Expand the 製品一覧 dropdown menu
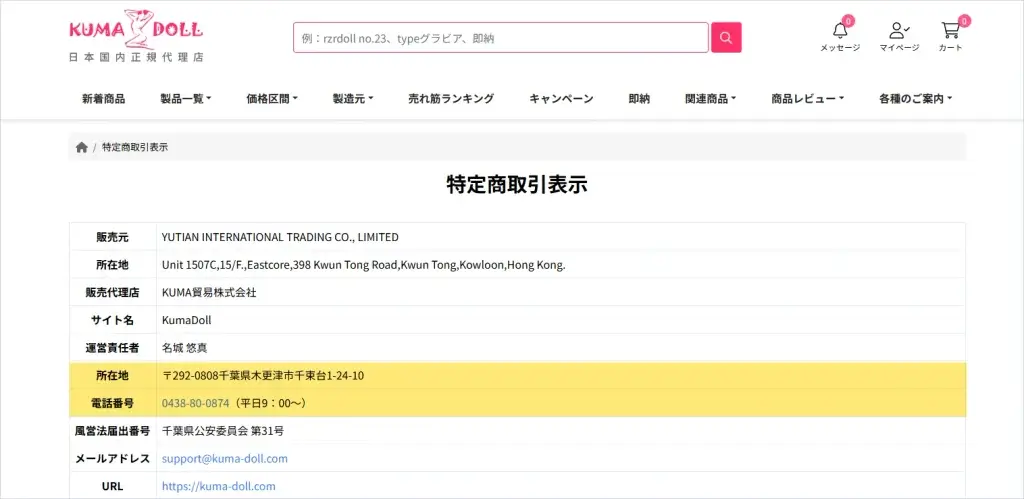The height and width of the screenshot is (499, 1024). coord(185,99)
